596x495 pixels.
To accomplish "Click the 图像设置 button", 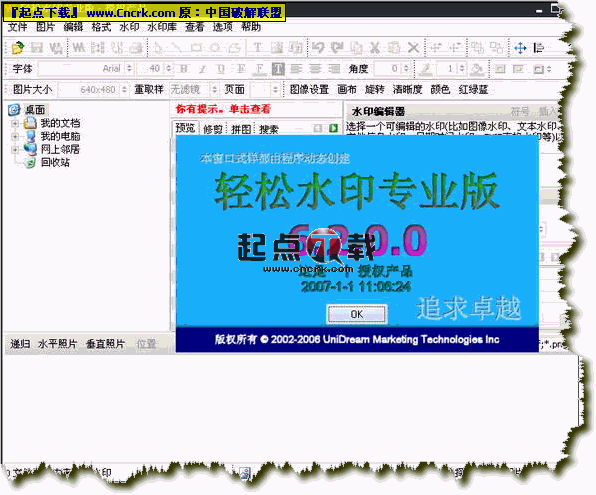I will [x=309, y=90].
